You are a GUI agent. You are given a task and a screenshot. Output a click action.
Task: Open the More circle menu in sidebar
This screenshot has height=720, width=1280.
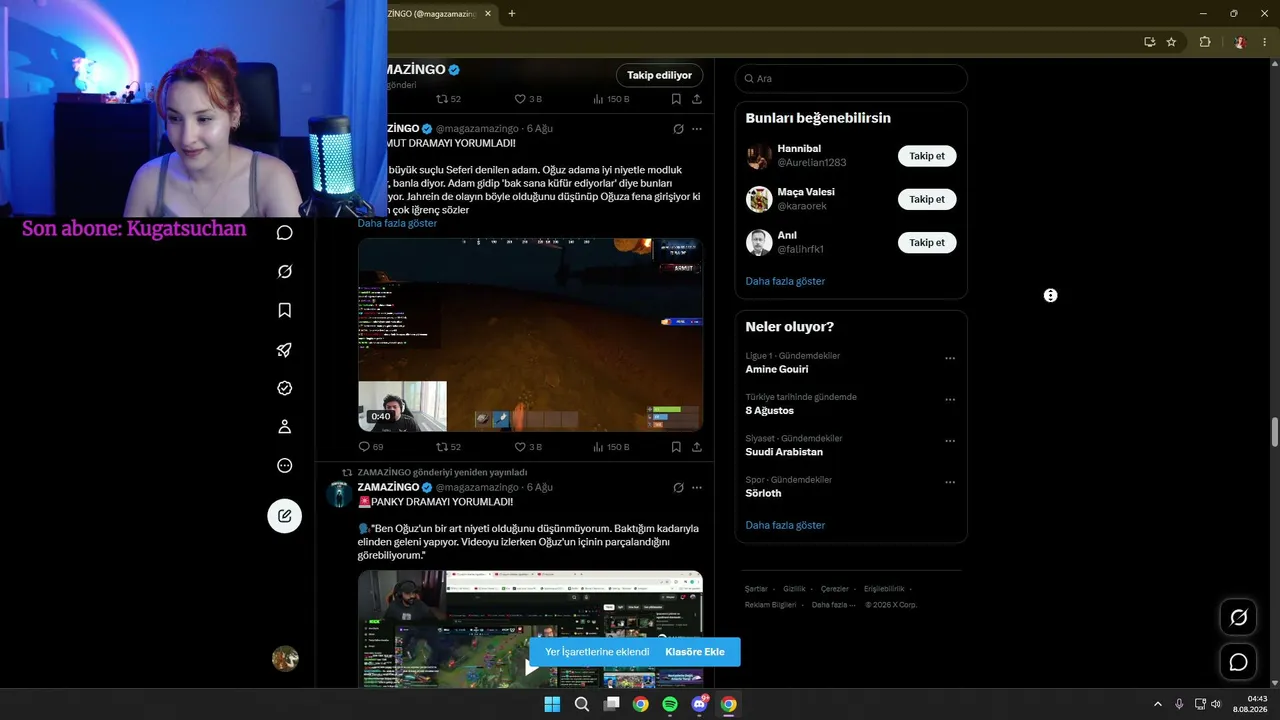(285, 465)
